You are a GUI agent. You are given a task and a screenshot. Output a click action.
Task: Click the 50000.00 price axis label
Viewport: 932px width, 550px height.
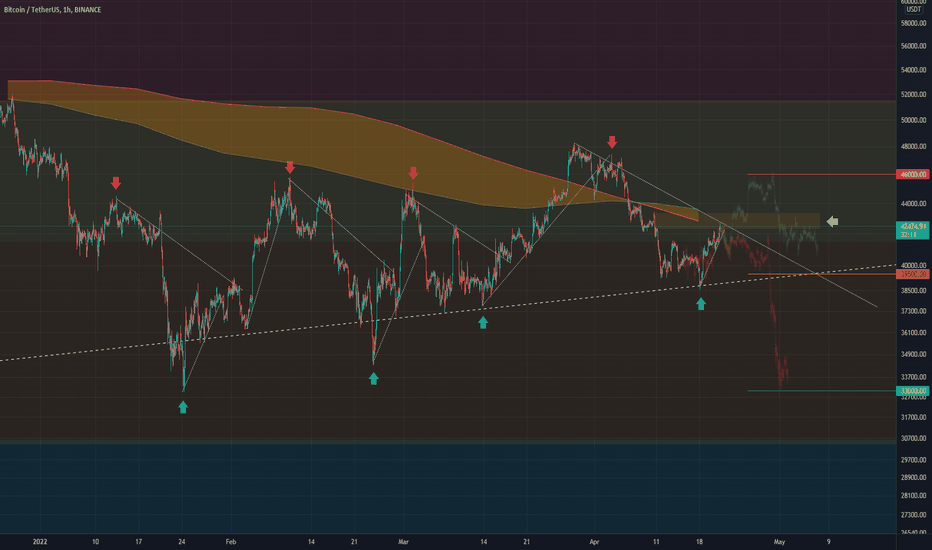pos(914,120)
